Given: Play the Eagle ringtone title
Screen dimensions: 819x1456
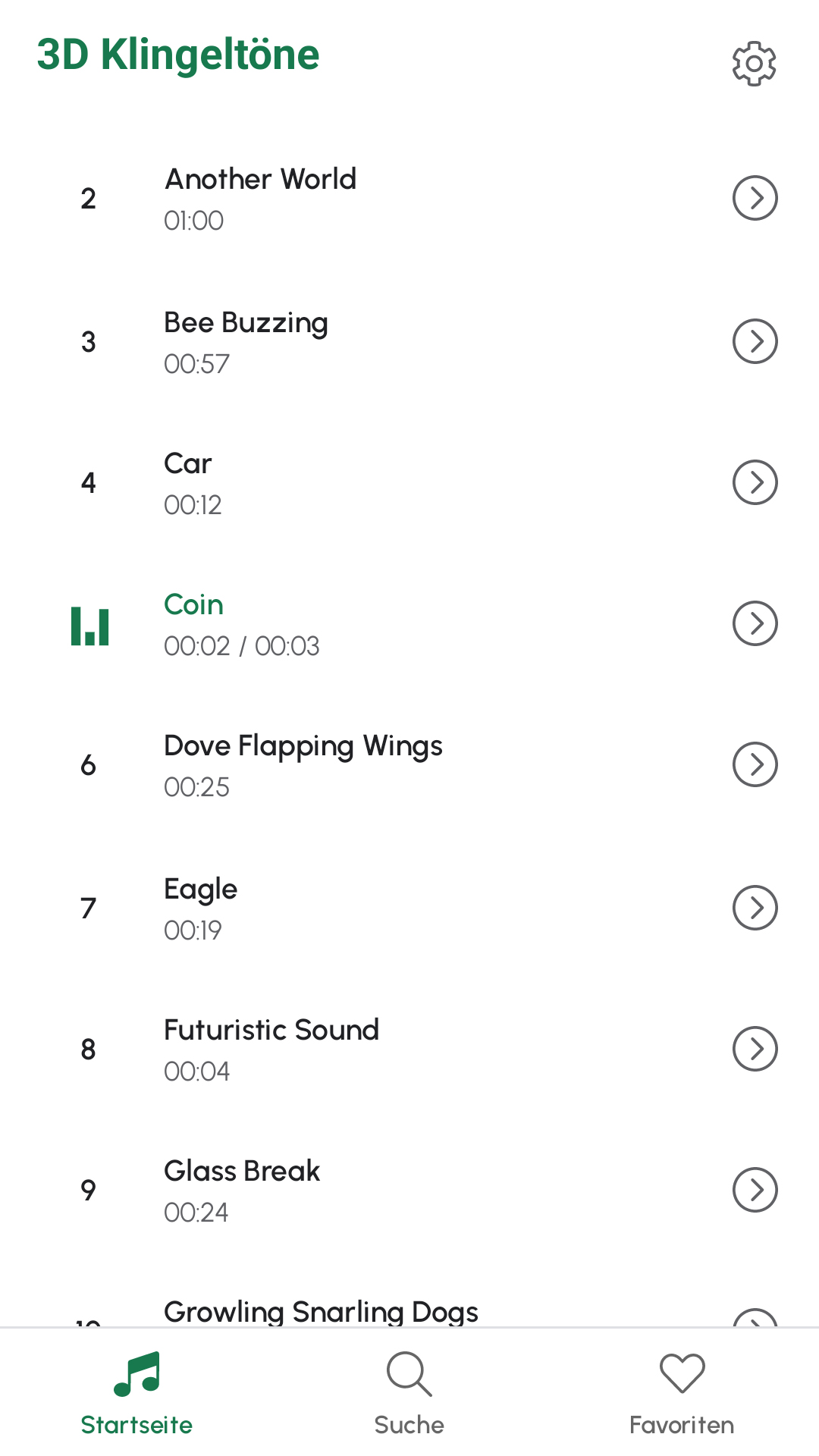Looking at the screenshot, I should pyautogui.click(x=201, y=889).
